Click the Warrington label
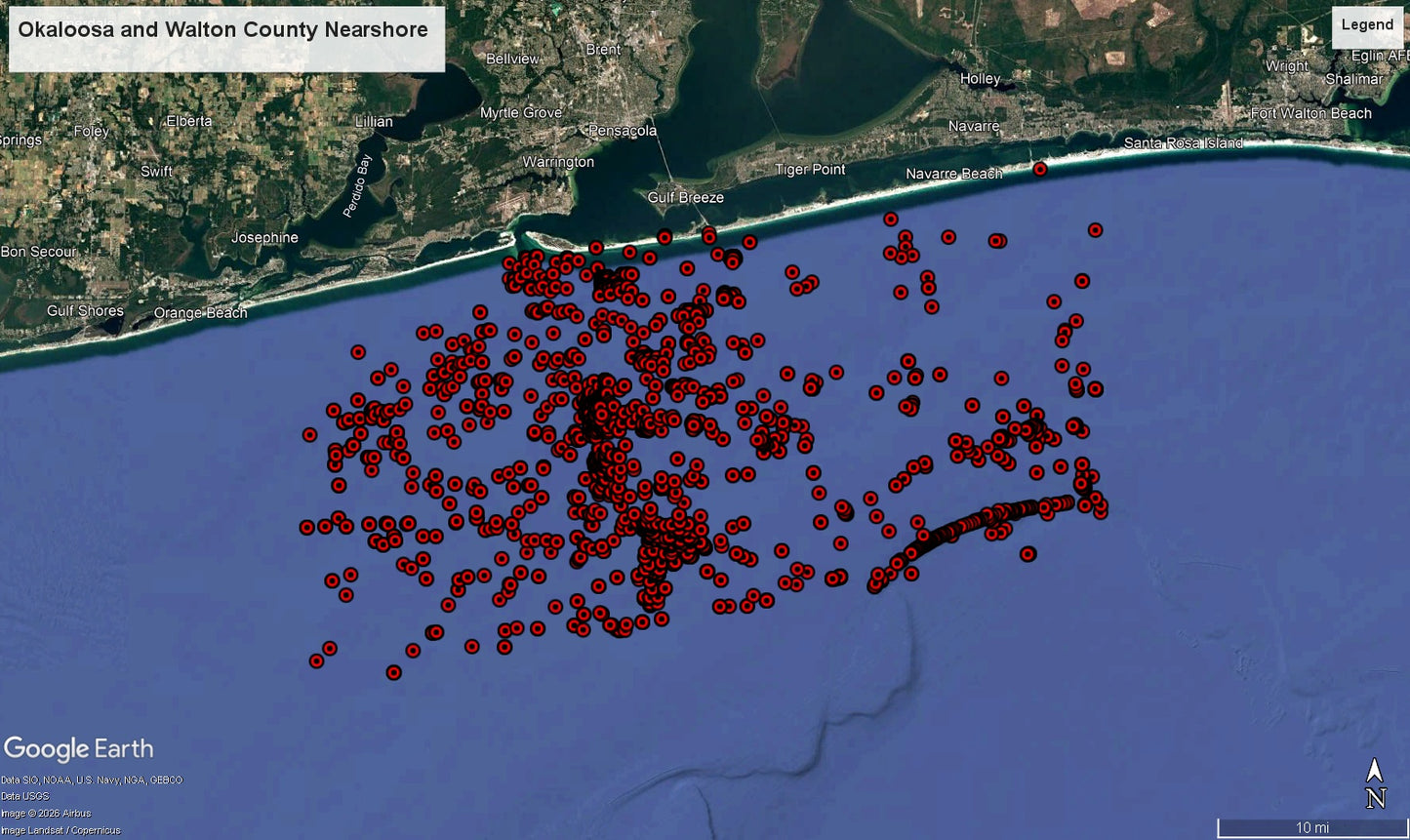This screenshot has width=1410, height=840. (558, 162)
